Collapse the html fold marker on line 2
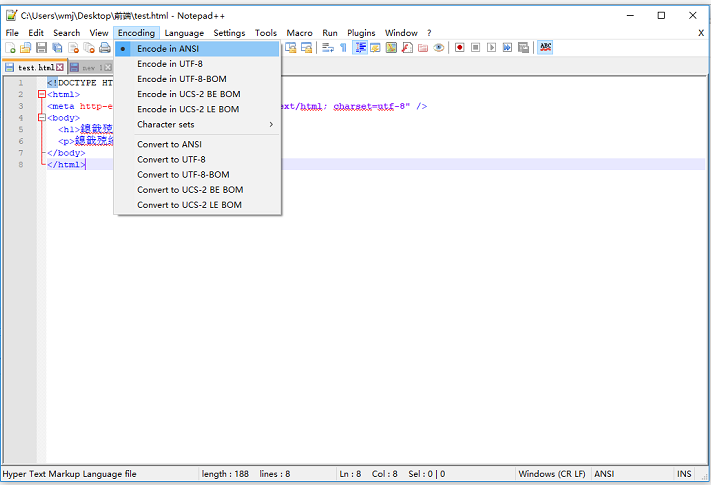This screenshot has height=485, width=711. pos(42,94)
